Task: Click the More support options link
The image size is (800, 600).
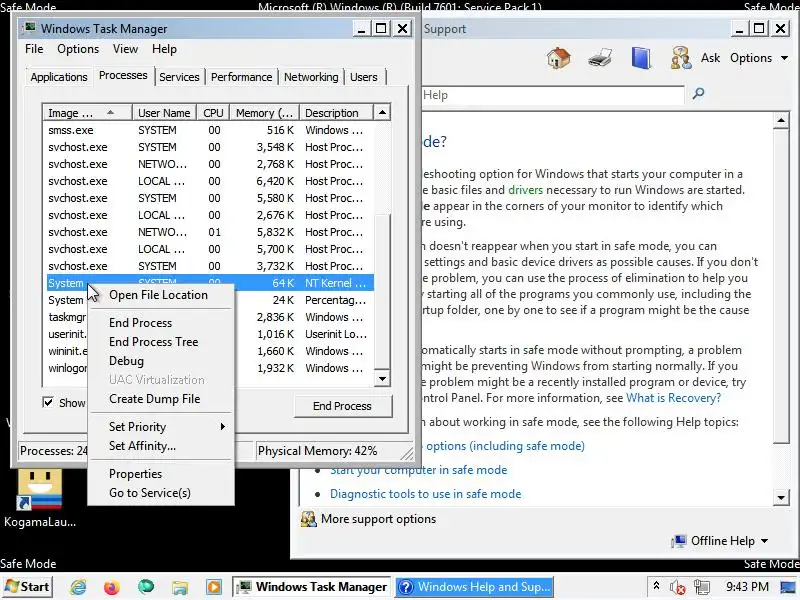Action: (378, 519)
